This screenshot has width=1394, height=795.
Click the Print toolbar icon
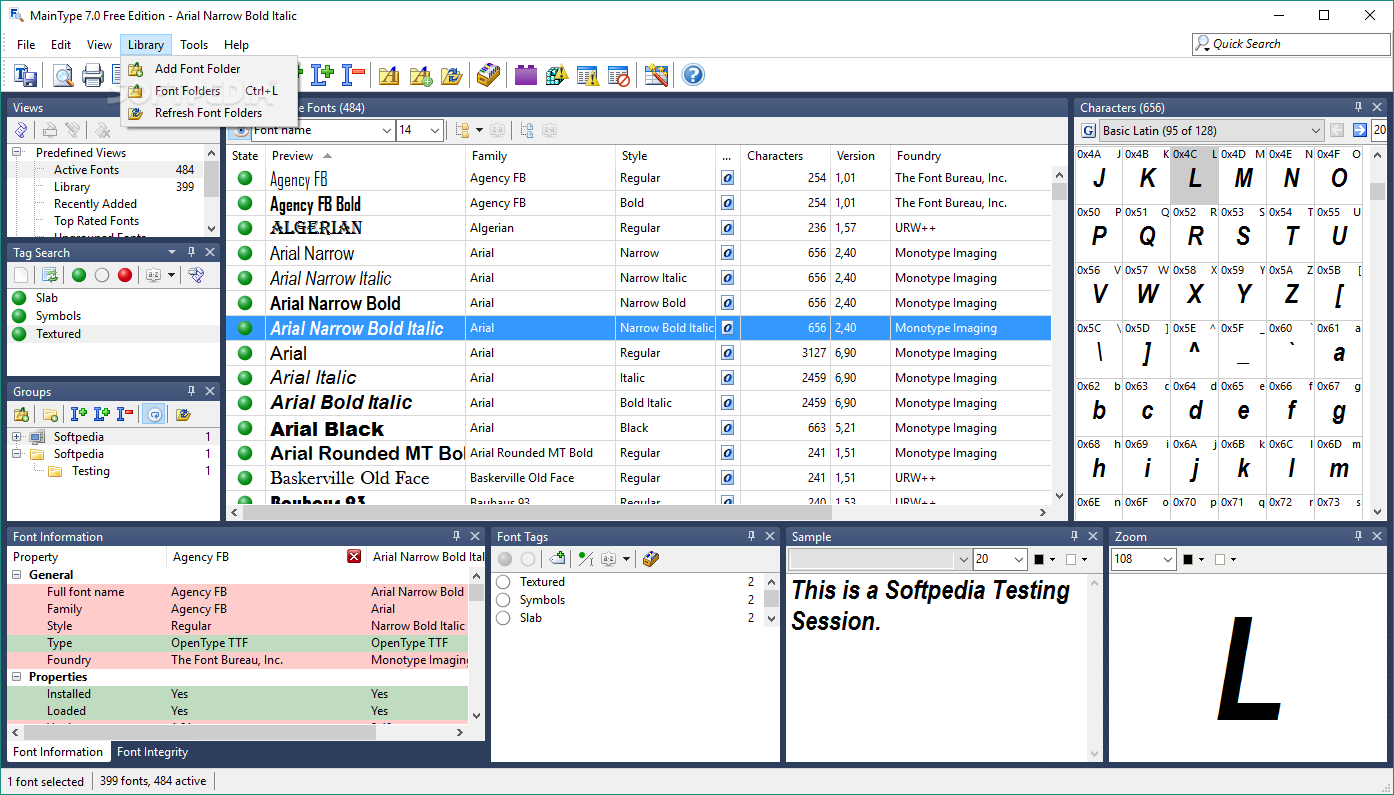pos(93,75)
